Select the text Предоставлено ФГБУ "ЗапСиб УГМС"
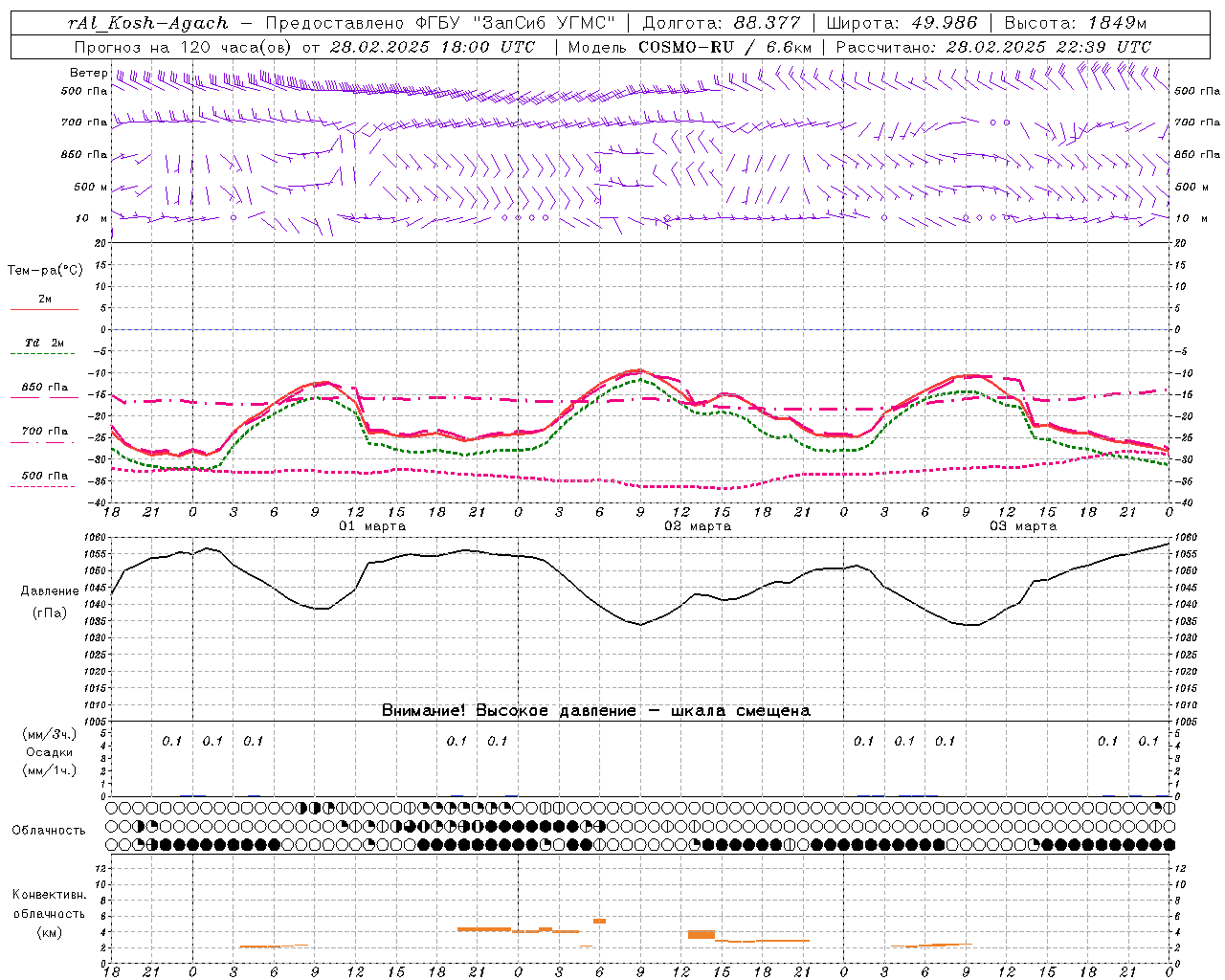This screenshot has width=1225, height=980. coord(439,23)
